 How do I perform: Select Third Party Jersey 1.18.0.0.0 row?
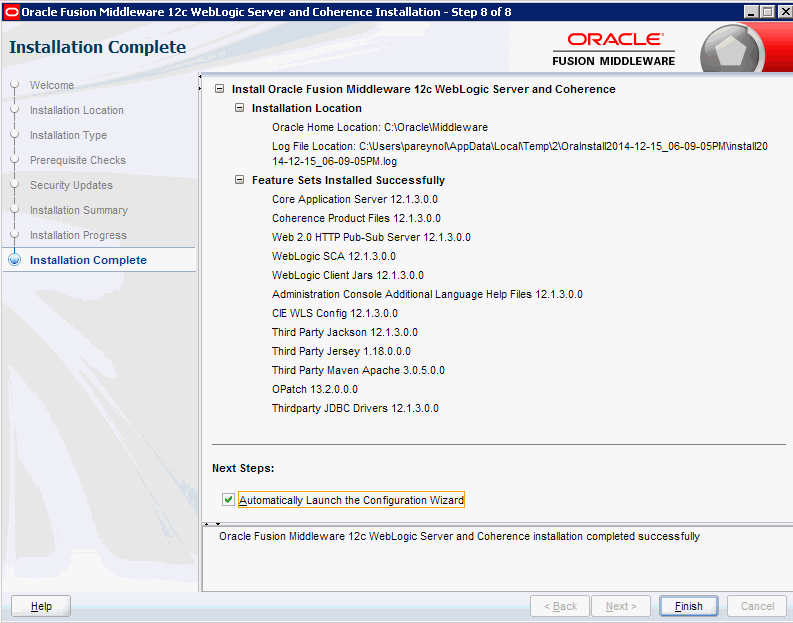tap(341, 351)
